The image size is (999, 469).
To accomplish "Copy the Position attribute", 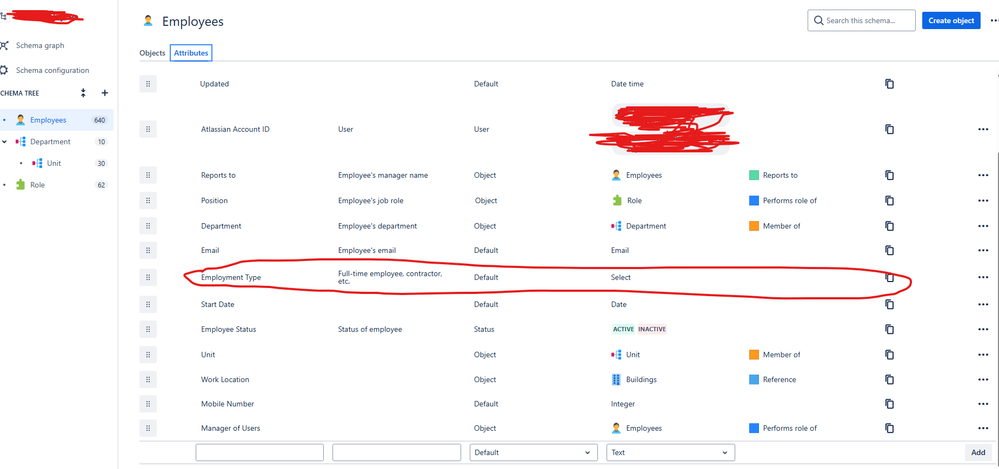I will pyautogui.click(x=889, y=201).
